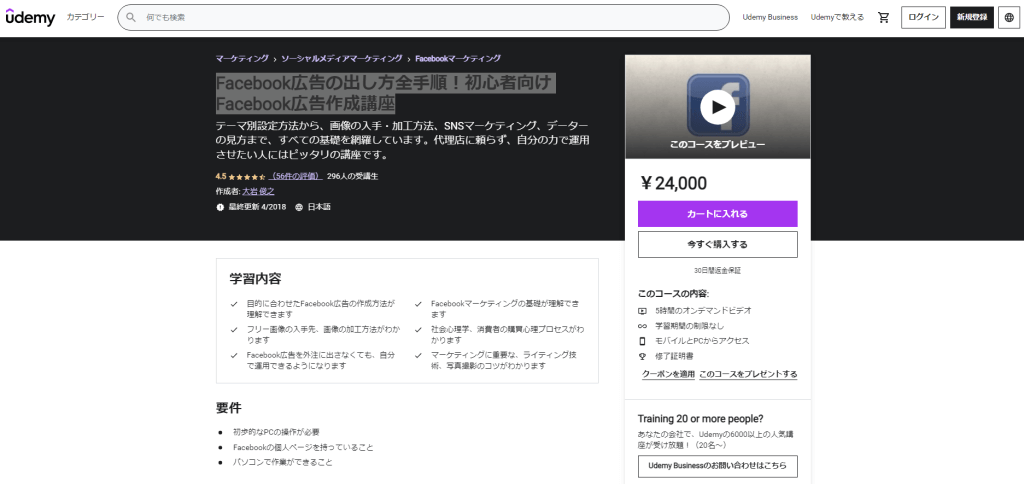Screen dimensions: 1024x484
Task: Open the shopping cart icon
Action: tap(884, 18)
